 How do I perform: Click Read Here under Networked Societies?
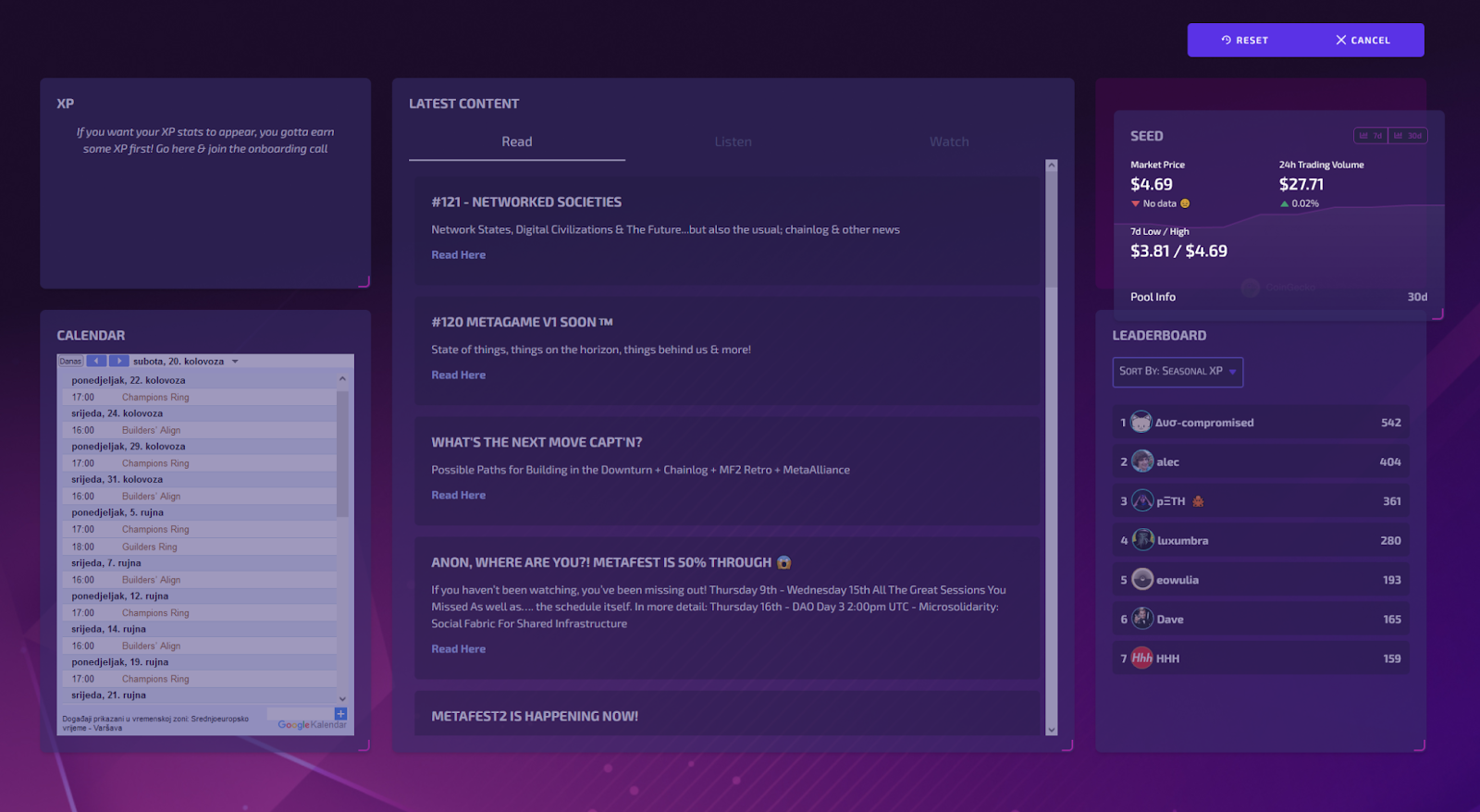tap(458, 255)
